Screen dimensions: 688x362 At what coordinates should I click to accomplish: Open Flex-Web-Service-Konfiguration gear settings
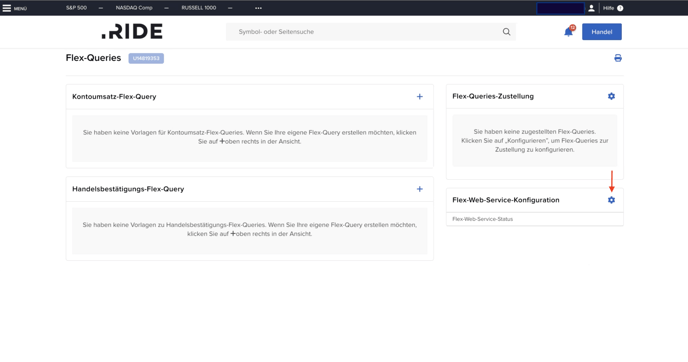611,200
